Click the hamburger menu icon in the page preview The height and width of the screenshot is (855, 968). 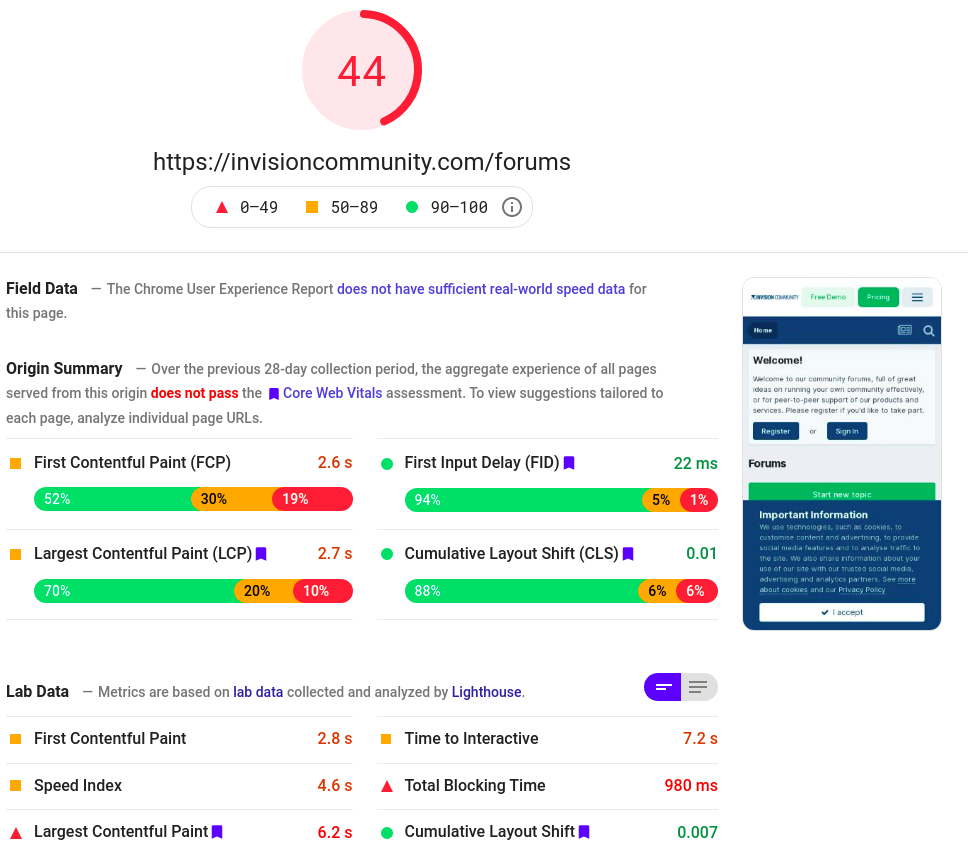click(917, 297)
